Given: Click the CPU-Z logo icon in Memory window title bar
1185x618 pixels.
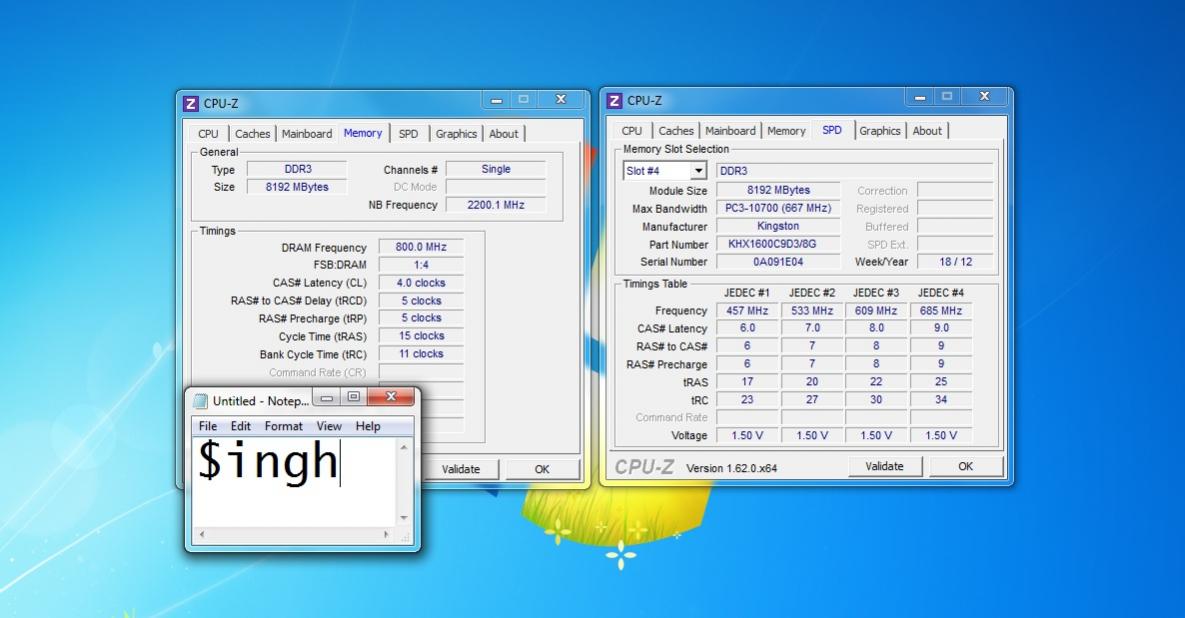Looking at the screenshot, I should 191,104.
